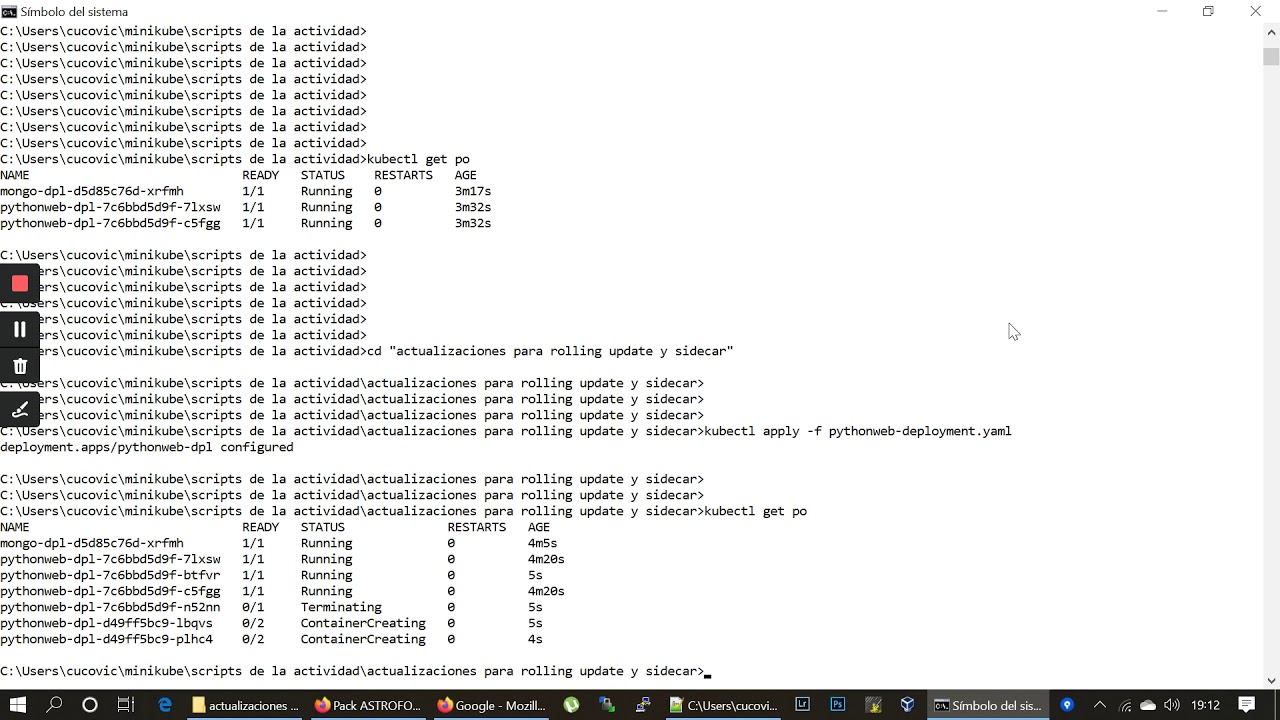Screen dimensions: 1280x720
Task: Open the Action Center notifications icon
Action: [x=1247, y=705]
